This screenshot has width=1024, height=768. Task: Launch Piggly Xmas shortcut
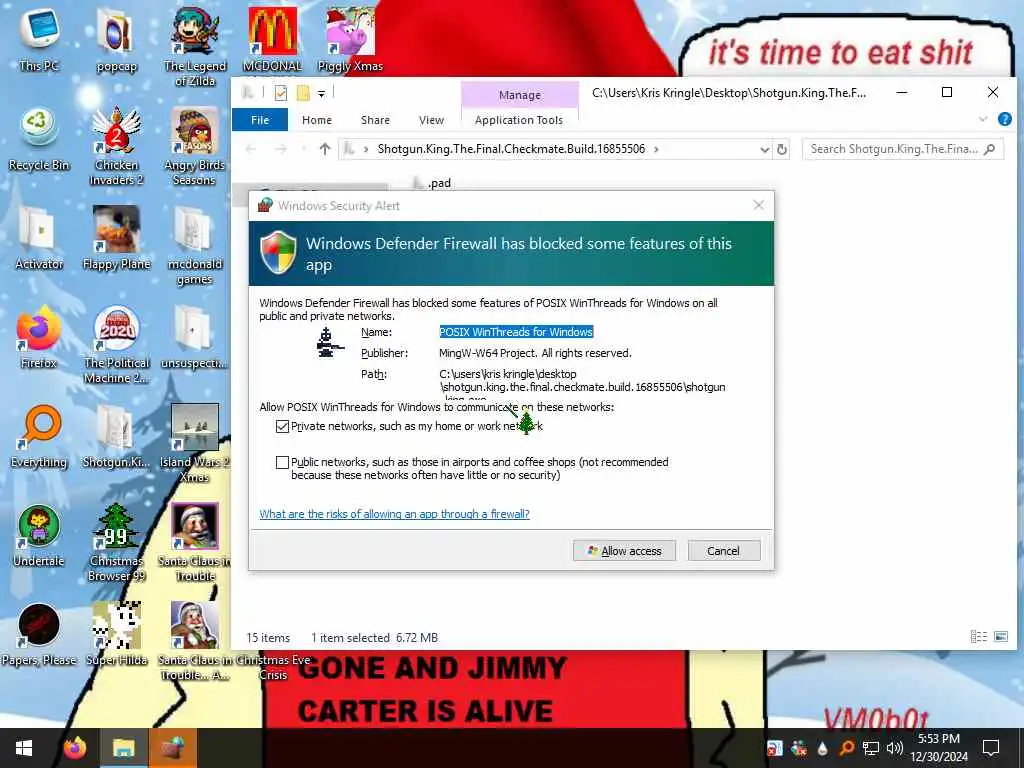pos(350,37)
